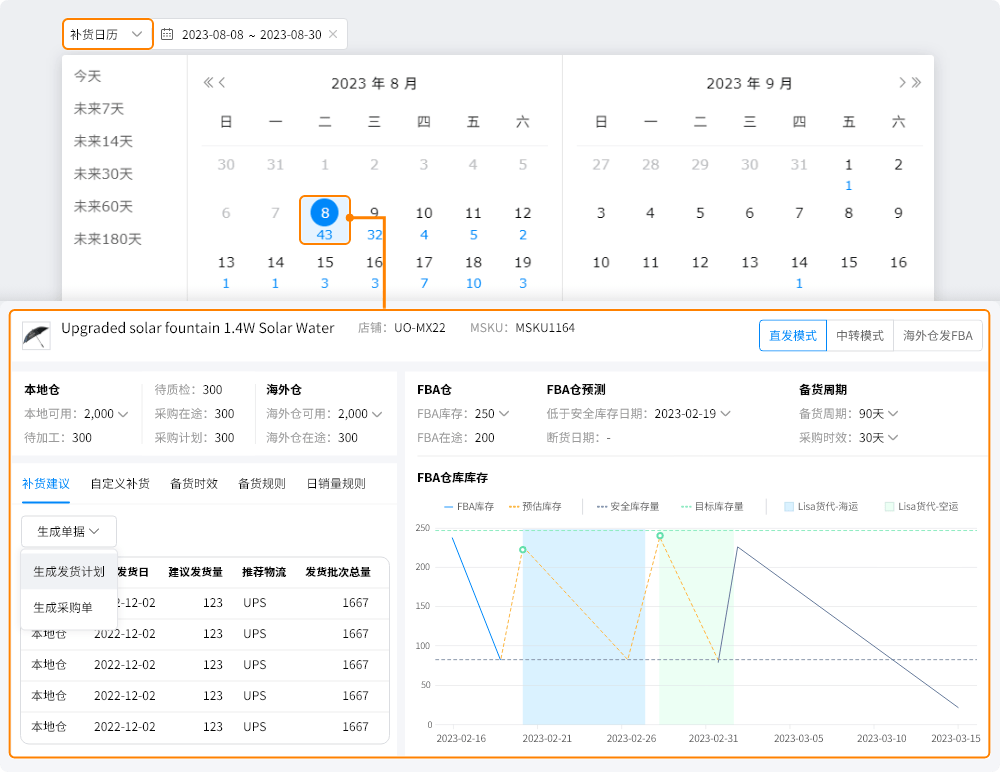Select August 10 in the calendar
The image size is (1000, 772).
point(424,213)
